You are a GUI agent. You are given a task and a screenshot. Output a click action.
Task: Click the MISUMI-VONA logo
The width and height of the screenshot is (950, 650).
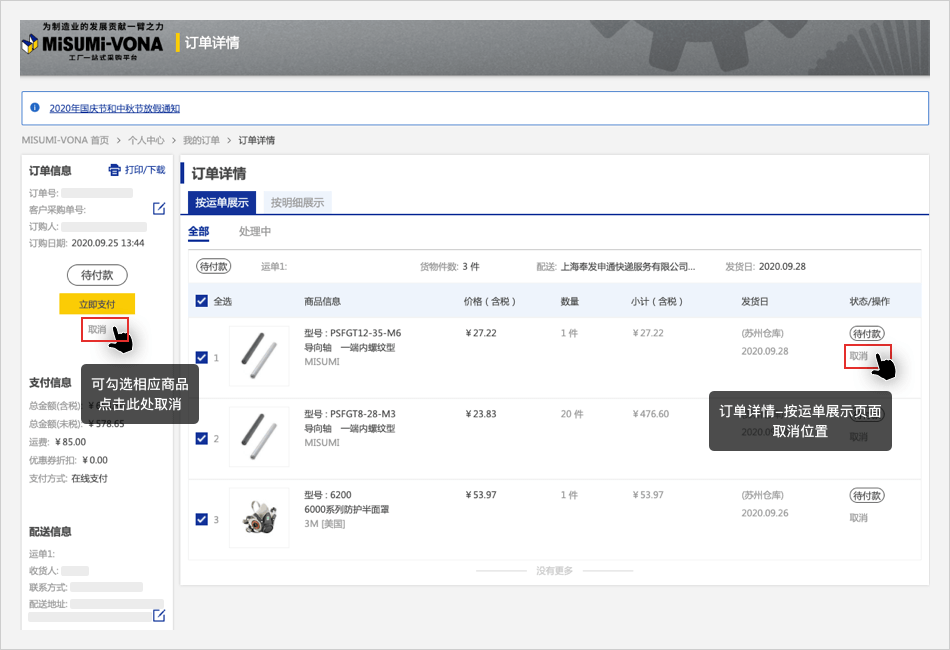click(94, 43)
